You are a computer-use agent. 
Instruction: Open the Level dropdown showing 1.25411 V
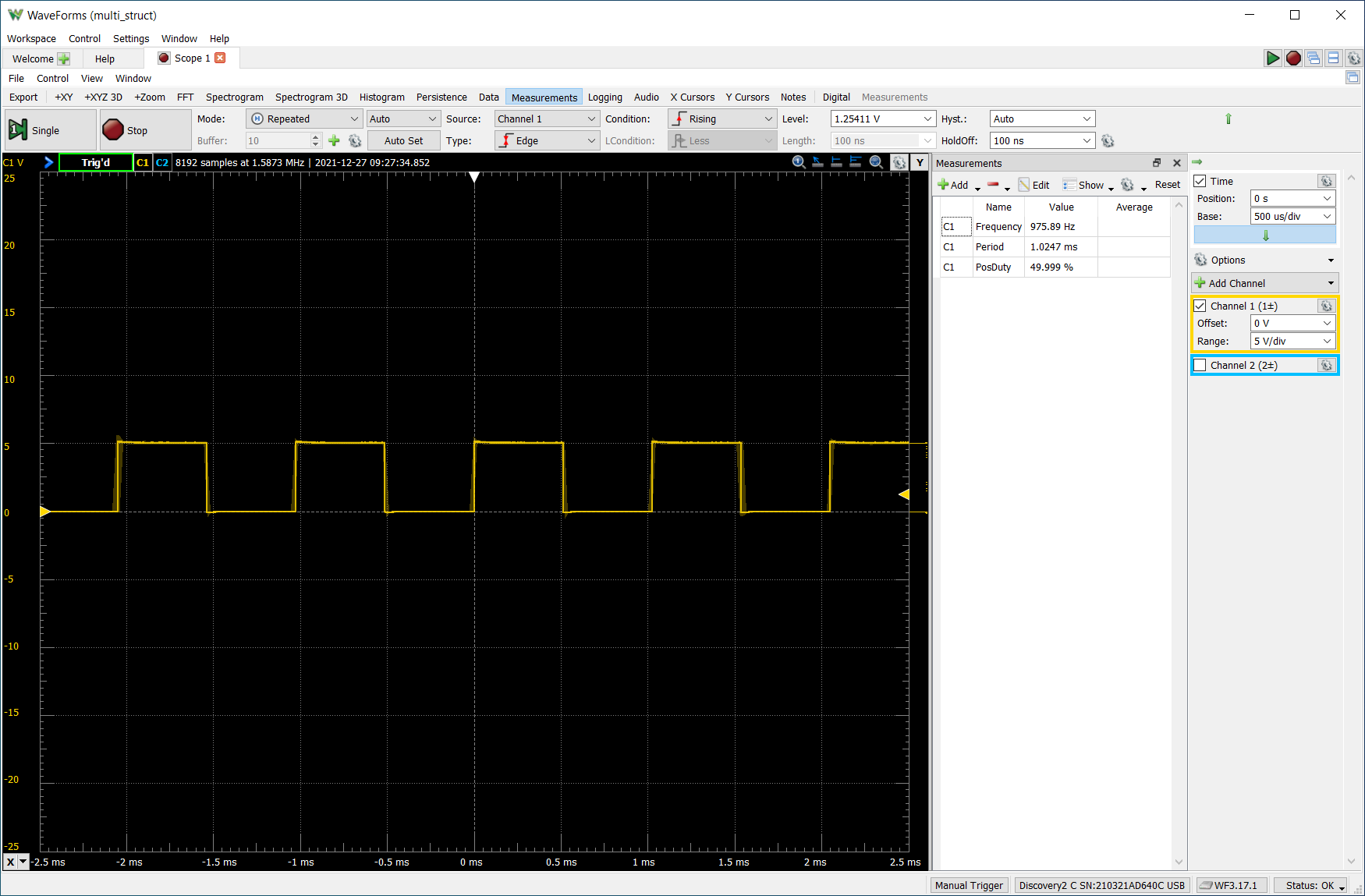pyautogui.click(x=883, y=119)
